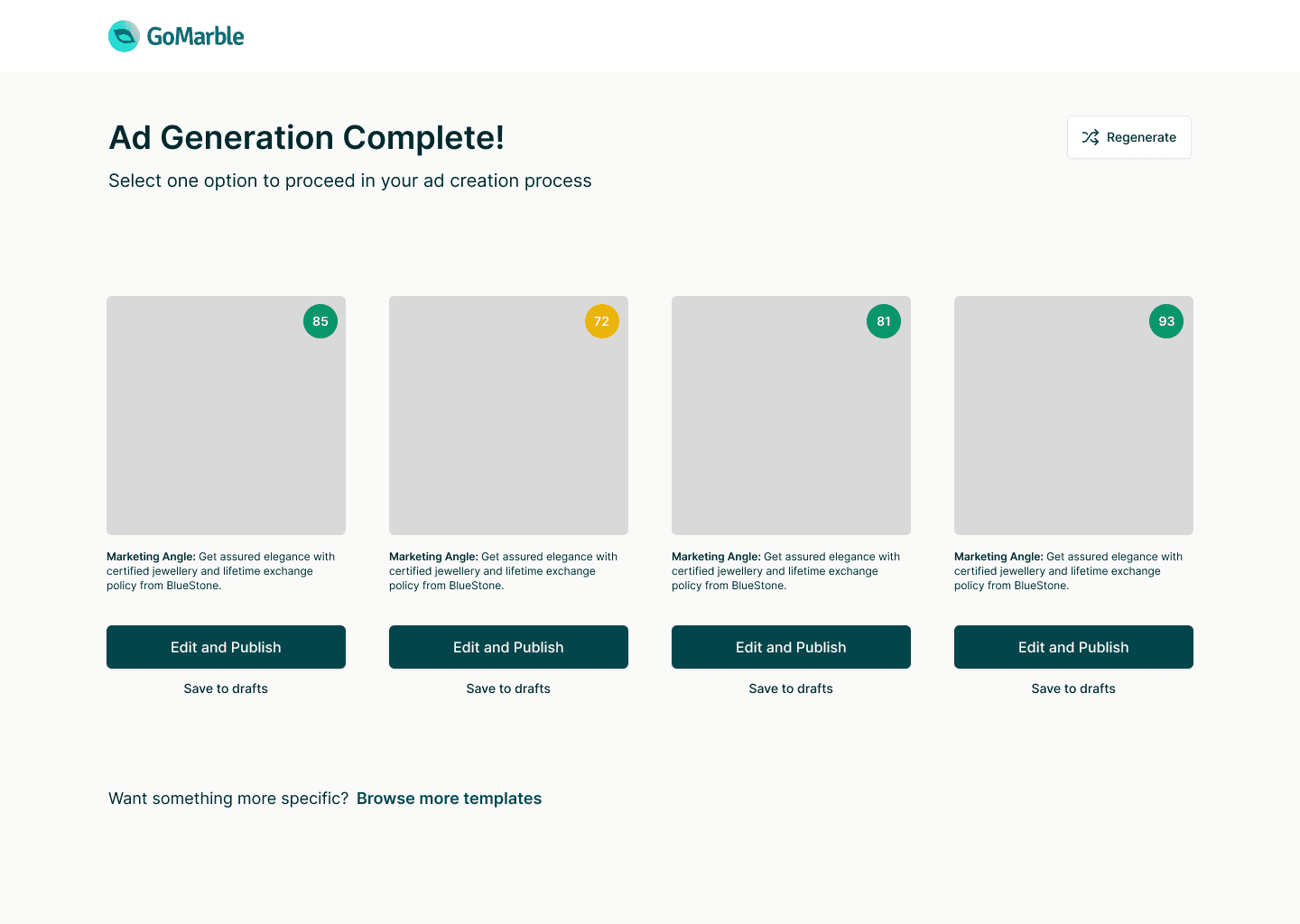Screen dimensions: 1300x924
Task: Click 'Select one option to proceed' subtitle
Action: point(350,180)
